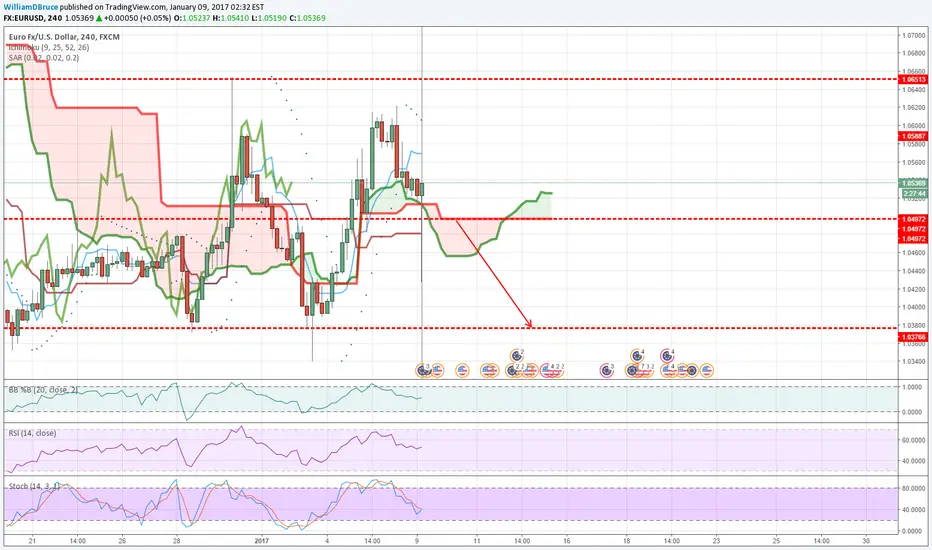Select the SAR indicator legend
This screenshot has width=932, height=550.
pos(44,58)
